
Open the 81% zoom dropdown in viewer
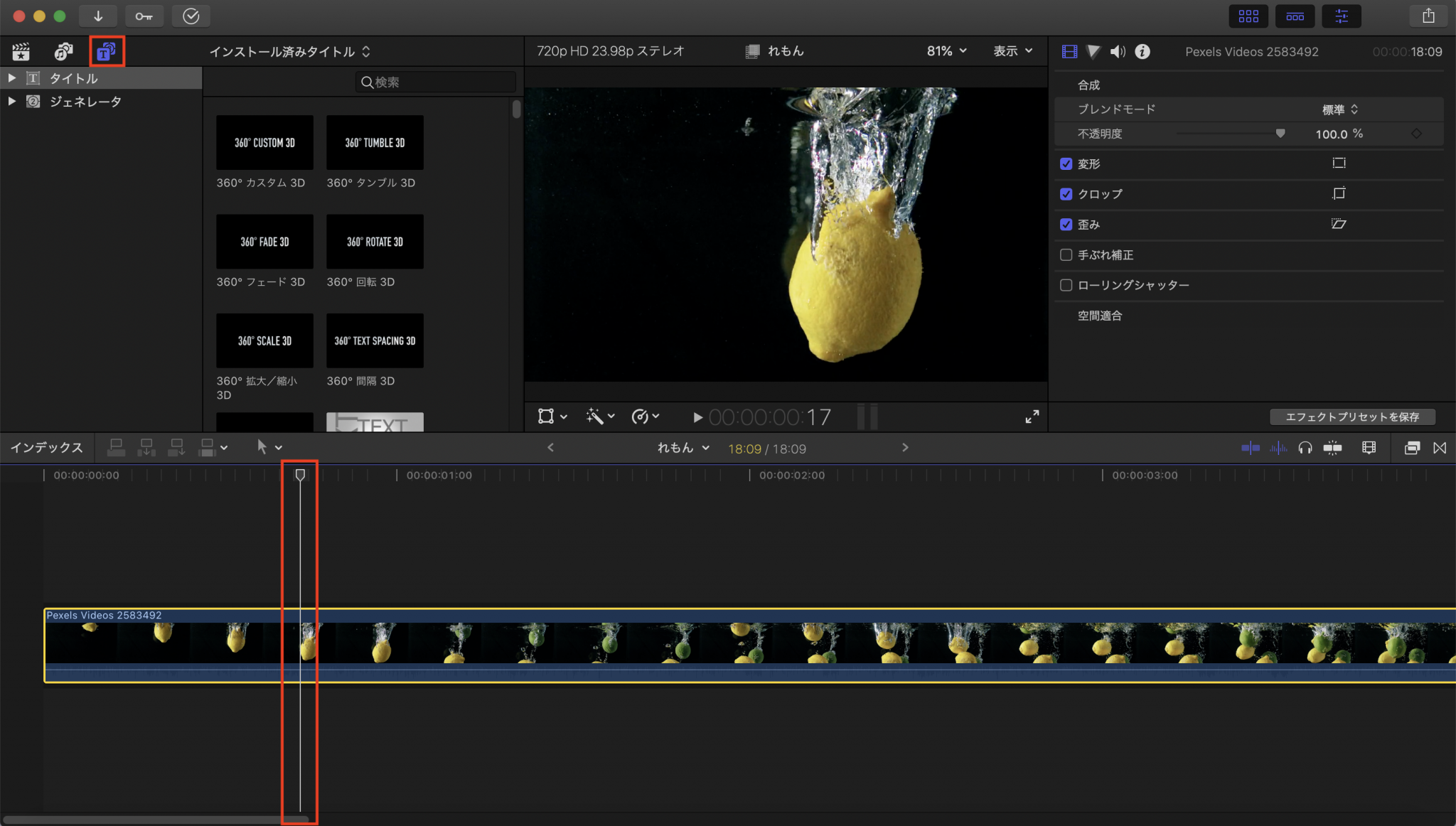point(946,50)
